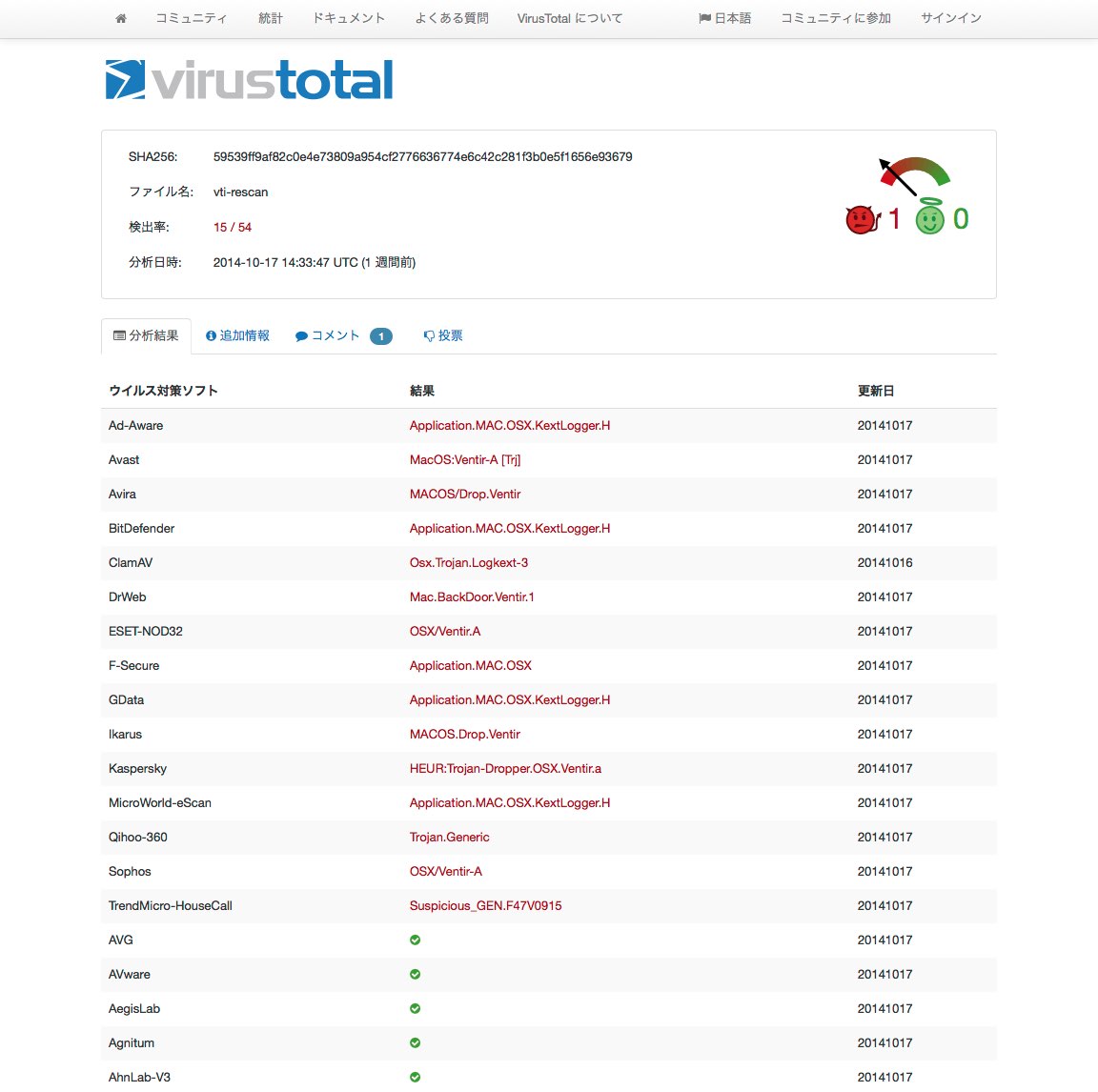
Task: Open the 日本語 language selector
Action: point(725,19)
